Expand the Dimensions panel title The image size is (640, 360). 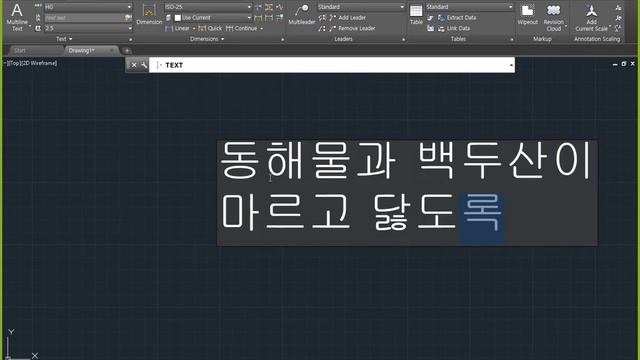[x=207, y=39]
